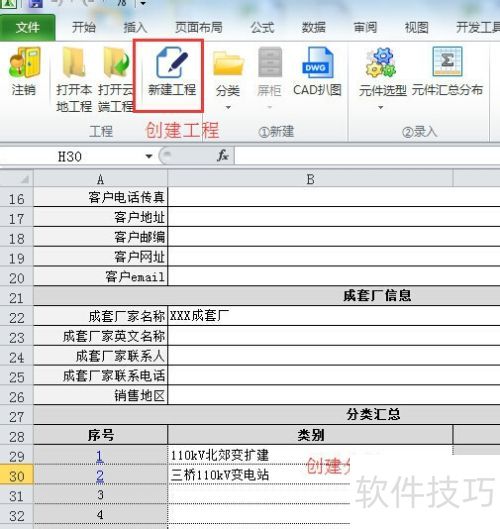Select cell with number 3 in row 31

(x=101, y=495)
